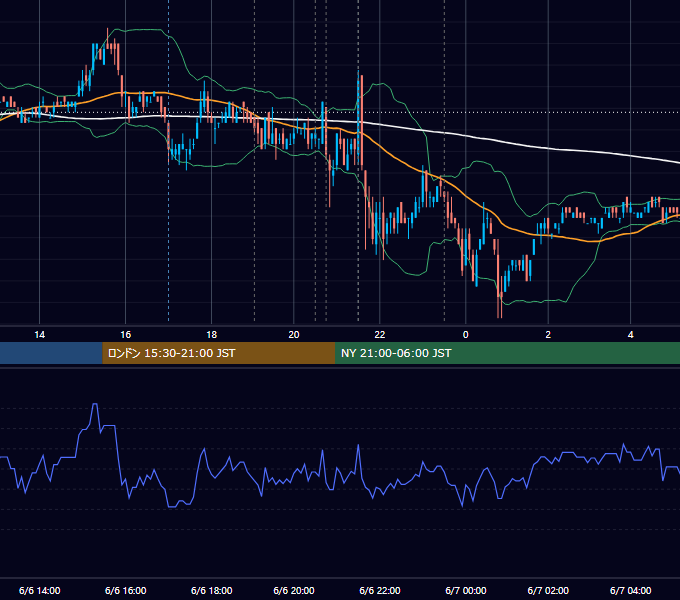Click the 6/6 18:00 date label
The height and width of the screenshot is (600, 680).
coord(211,590)
